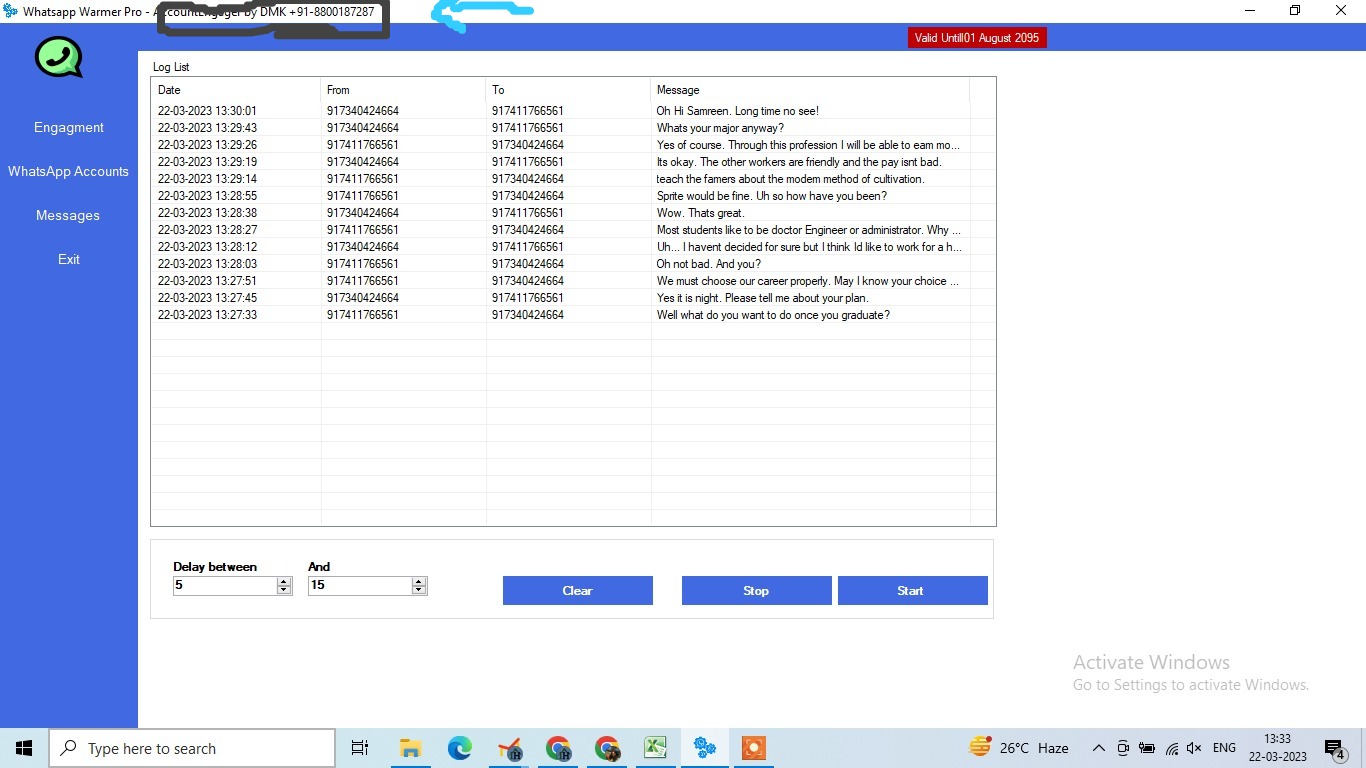Click date cell '22-03-2023 13:27:33'
The image size is (1366, 768).
click(x=207, y=315)
